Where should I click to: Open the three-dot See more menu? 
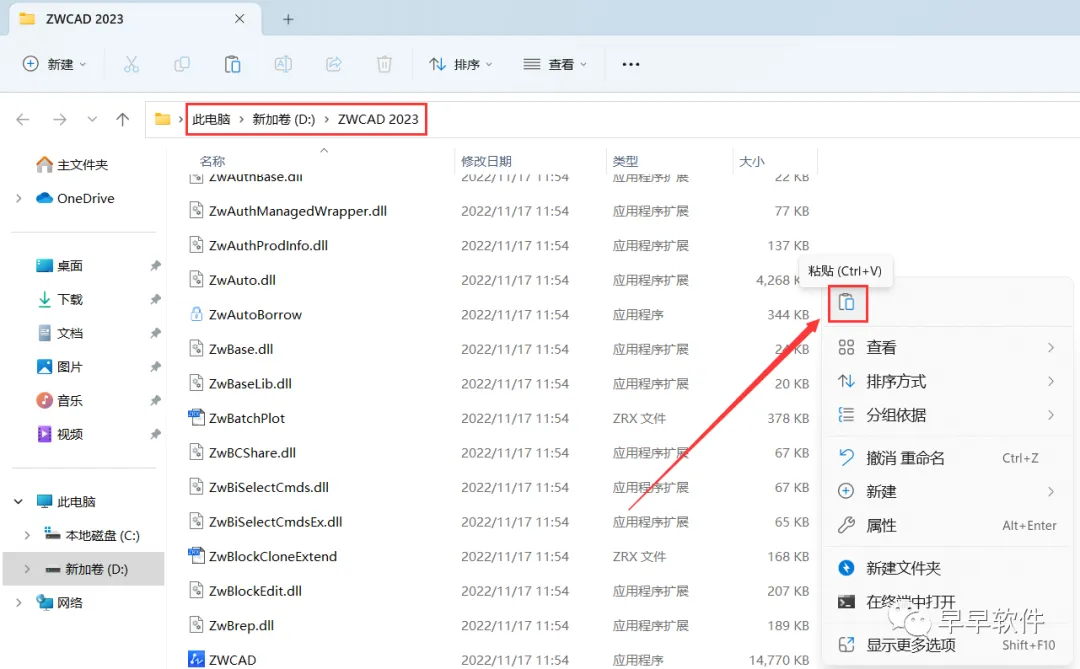[631, 64]
